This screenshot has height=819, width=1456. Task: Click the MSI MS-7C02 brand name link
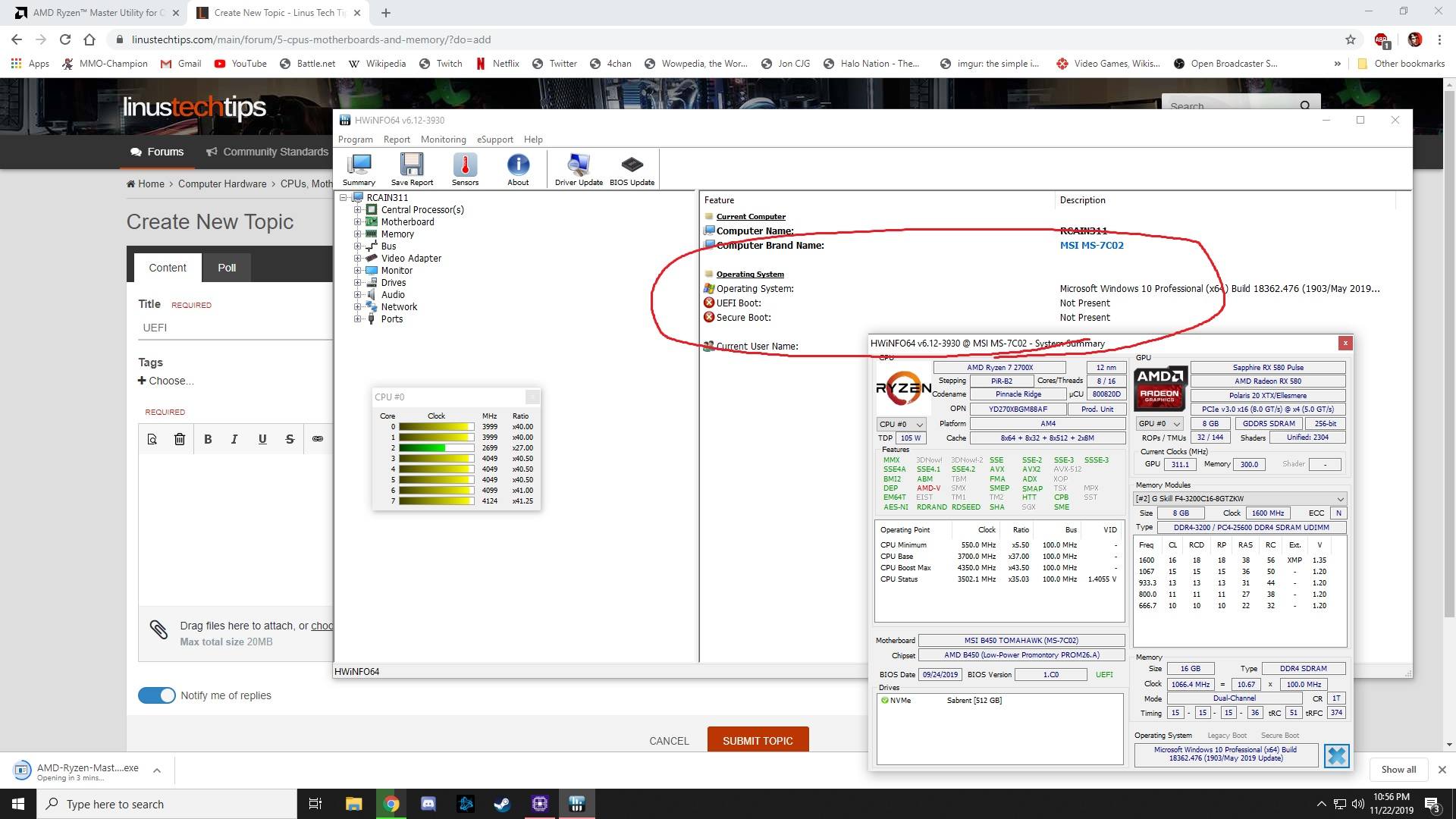point(1092,245)
